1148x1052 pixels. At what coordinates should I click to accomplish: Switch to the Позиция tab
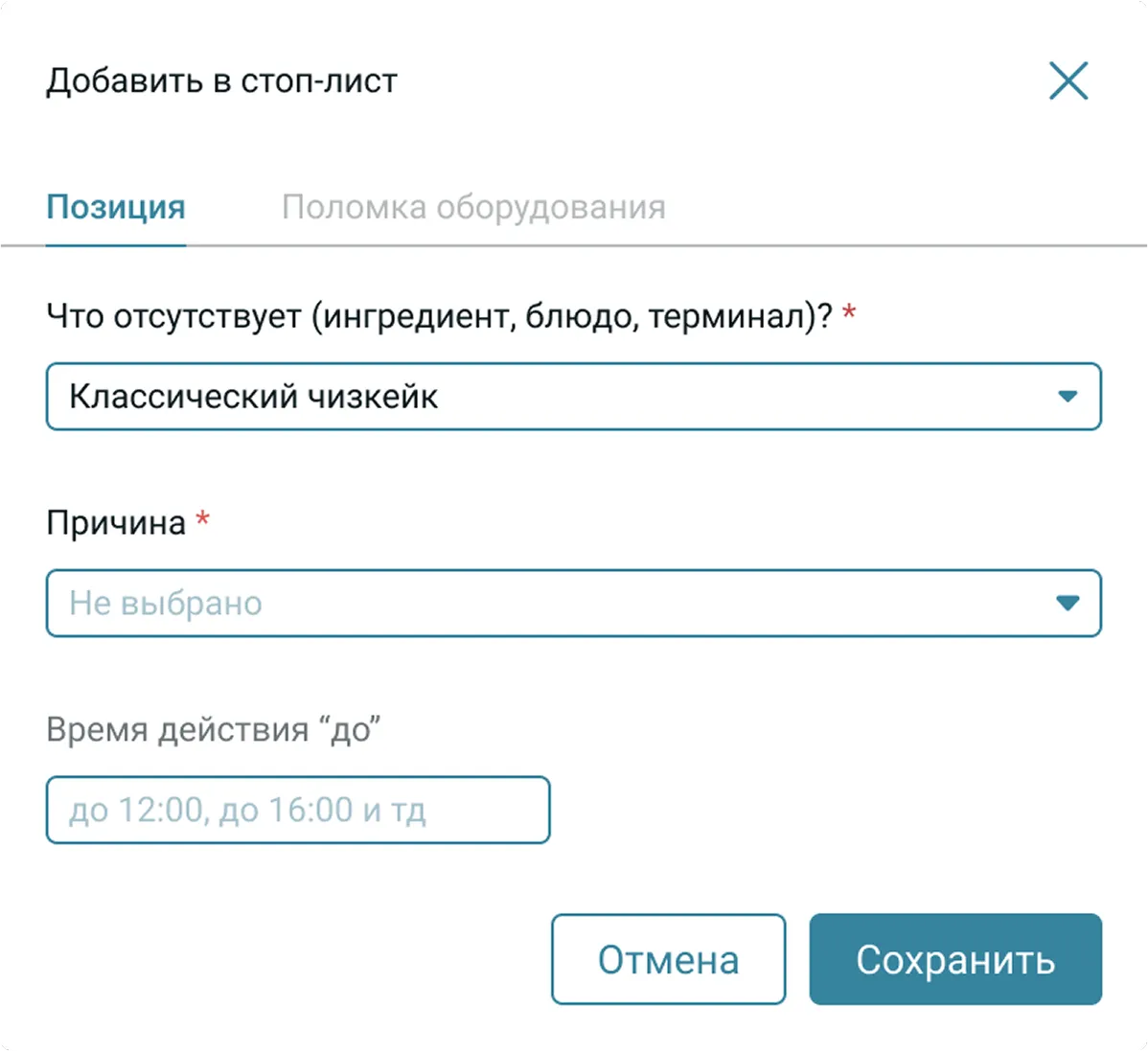(x=116, y=207)
